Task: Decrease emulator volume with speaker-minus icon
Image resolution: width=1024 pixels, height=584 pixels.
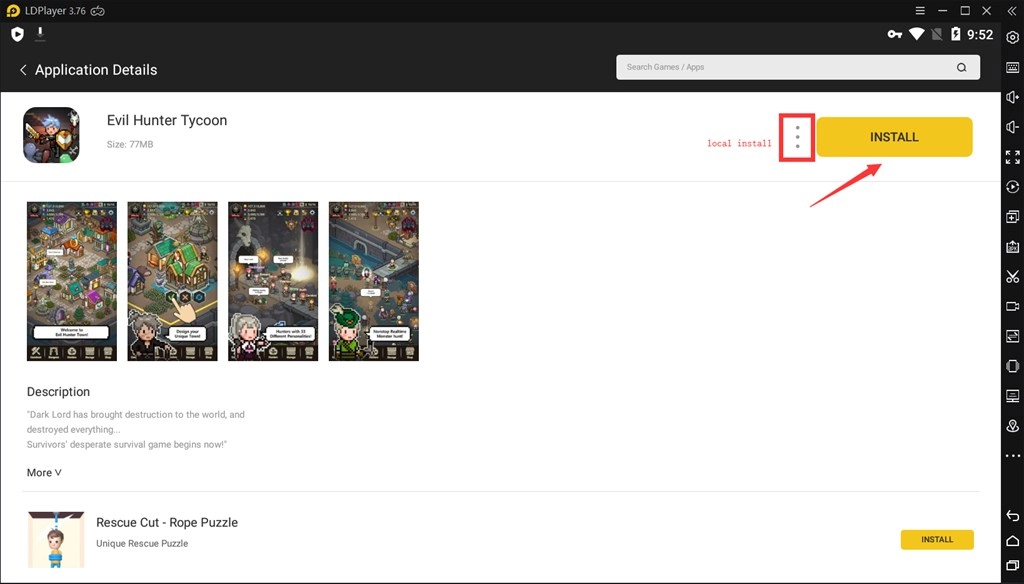Action: coord(1012,127)
